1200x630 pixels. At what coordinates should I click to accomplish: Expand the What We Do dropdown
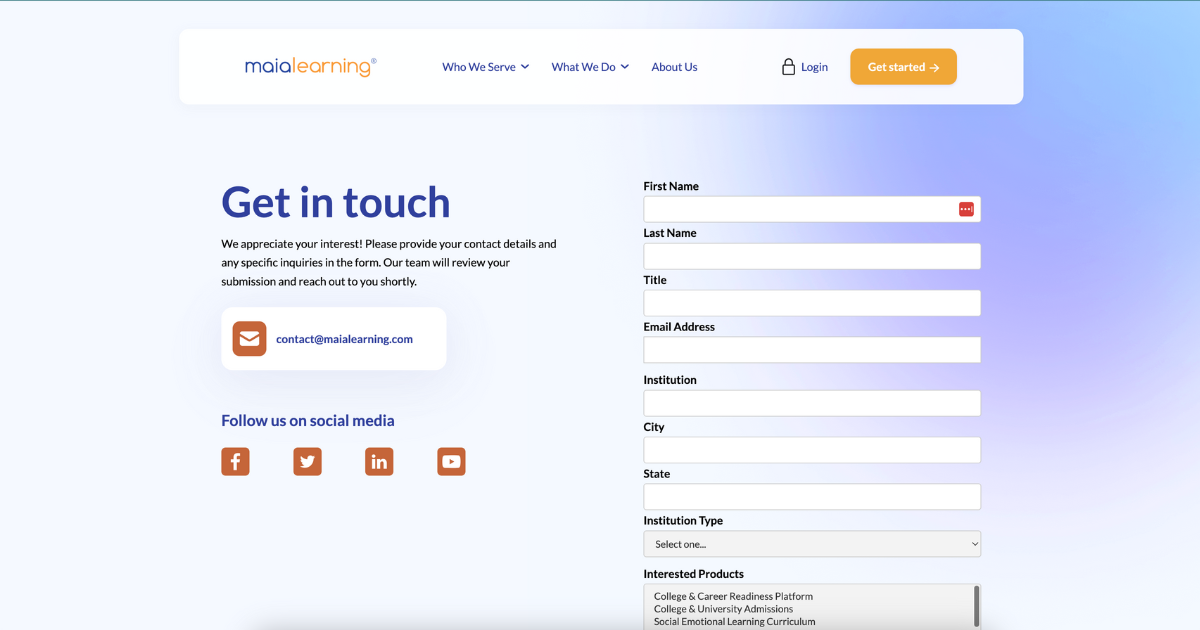(590, 66)
